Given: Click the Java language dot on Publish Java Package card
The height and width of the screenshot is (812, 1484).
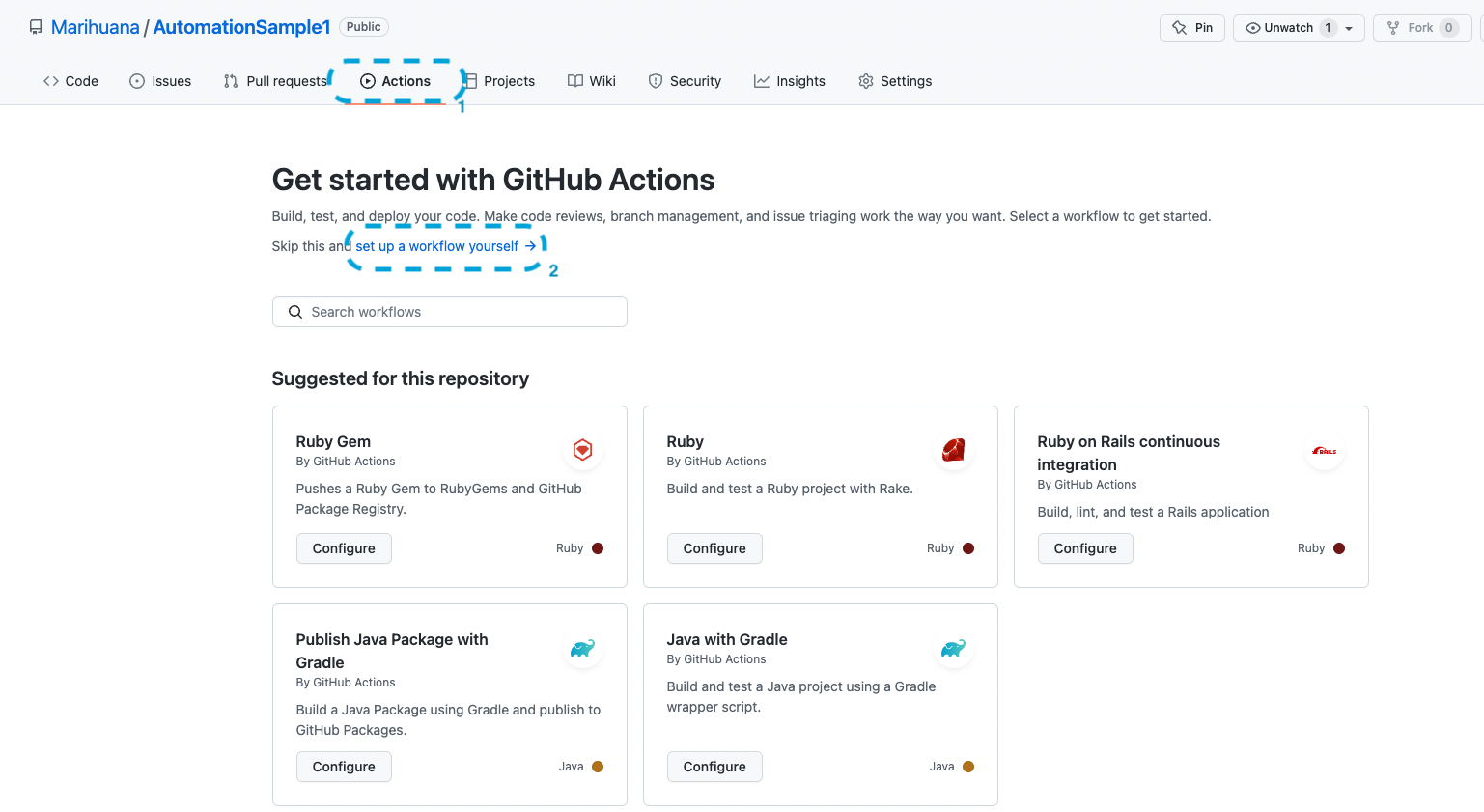Looking at the screenshot, I should 598,767.
